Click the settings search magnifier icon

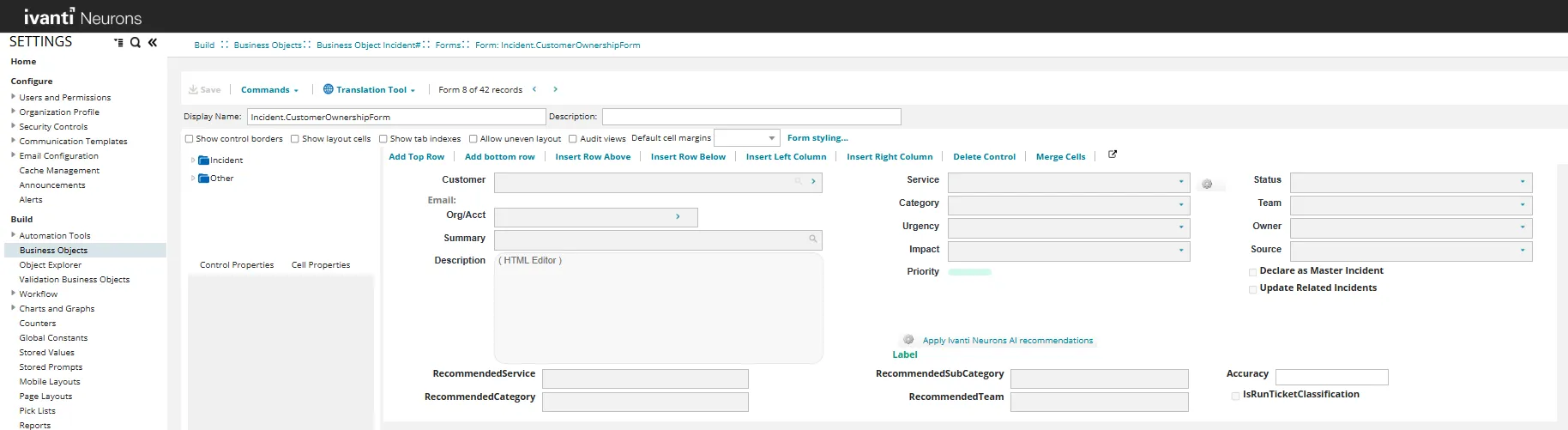coord(135,42)
